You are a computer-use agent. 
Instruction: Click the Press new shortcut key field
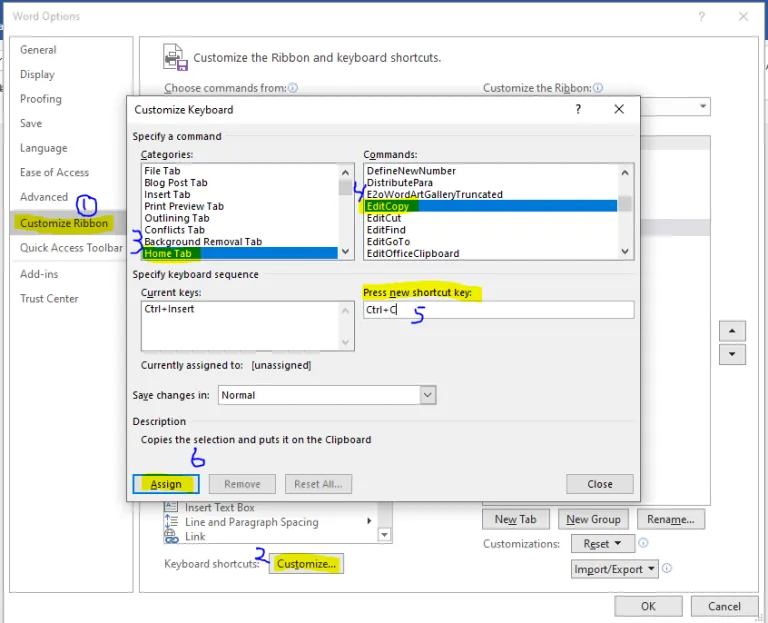[499, 310]
